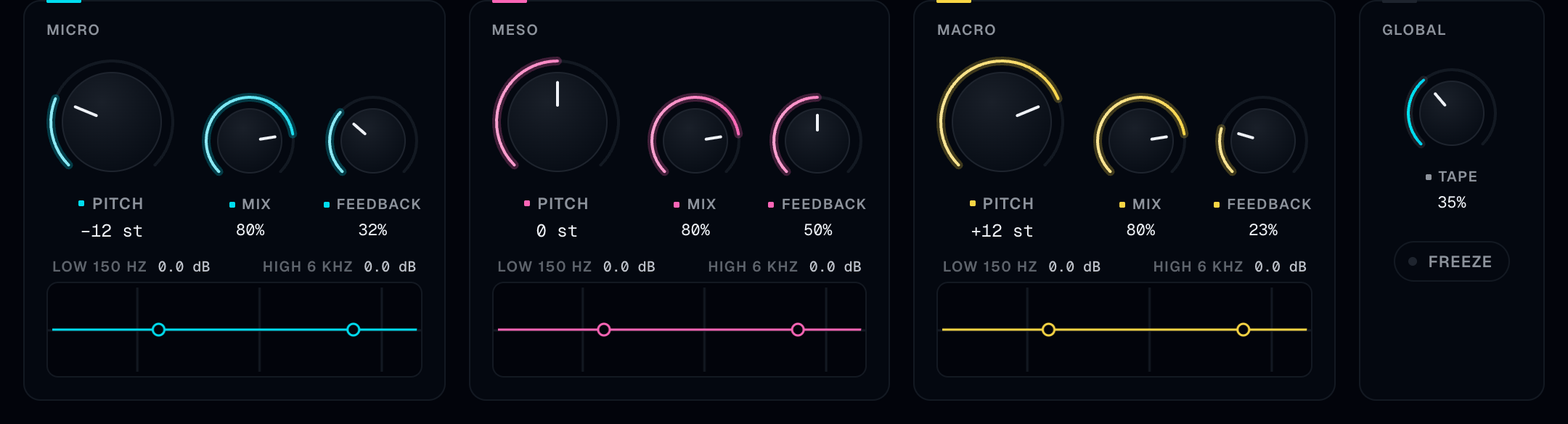
Task: Click the Macro feedback value 23%
Action: pyautogui.click(x=1263, y=230)
